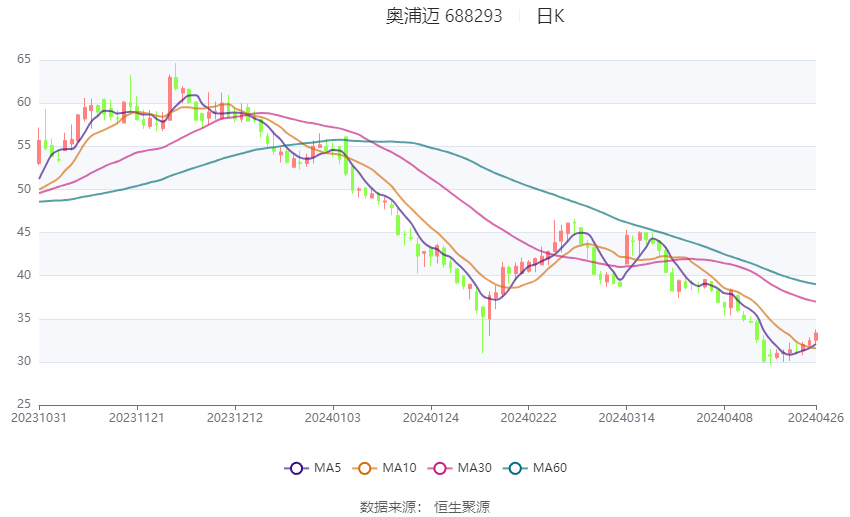Click the 奥浦迈 688293 chart title
This screenshot has height=517, width=850.
pos(444,16)
